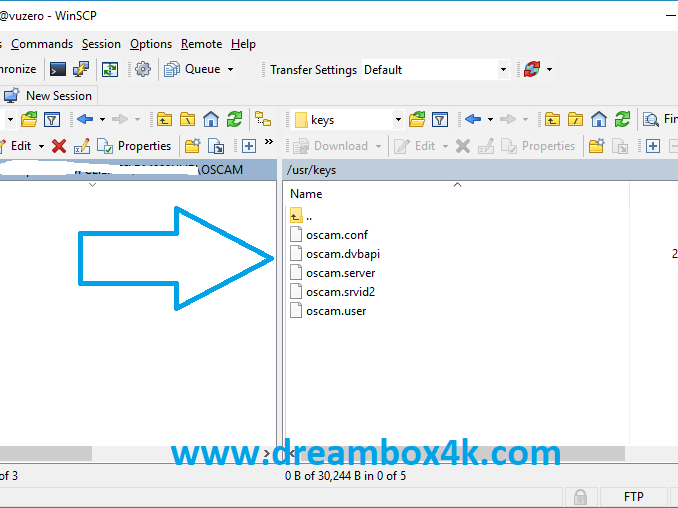Click the status bar lock icon

(x=580, y=497)
